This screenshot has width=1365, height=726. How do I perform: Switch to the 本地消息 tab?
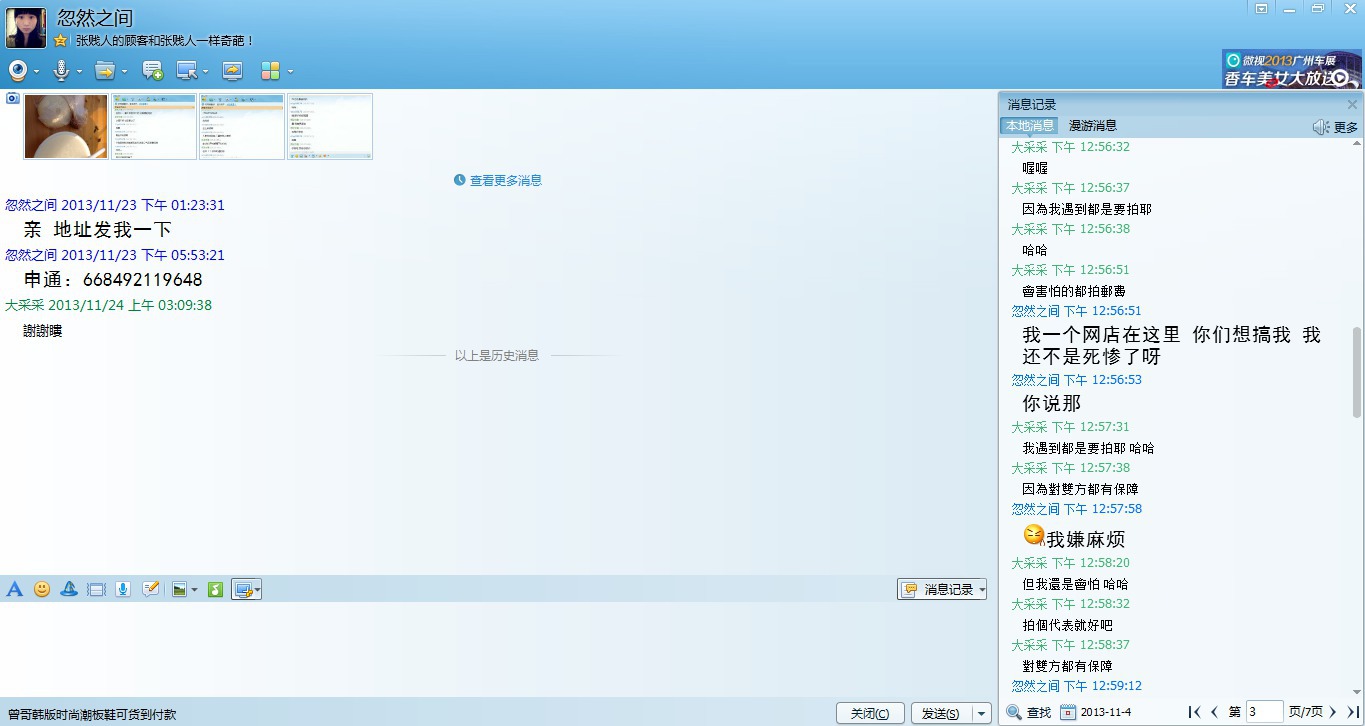[x=1029, y=126]
